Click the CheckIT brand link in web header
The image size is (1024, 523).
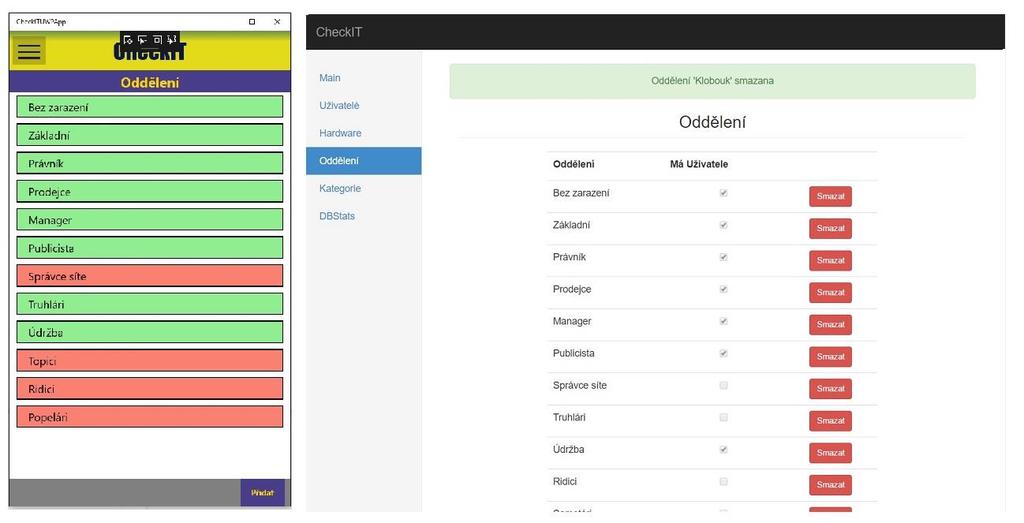tap(339, 32)
